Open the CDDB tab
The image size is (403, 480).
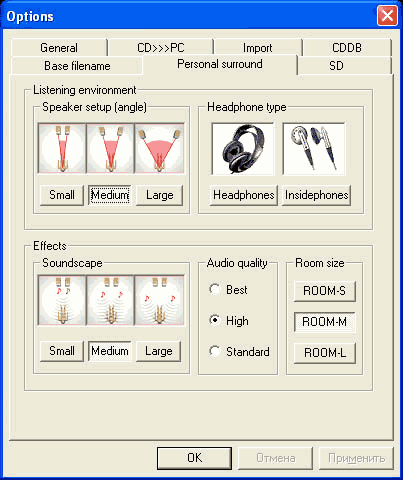[347, 48]
